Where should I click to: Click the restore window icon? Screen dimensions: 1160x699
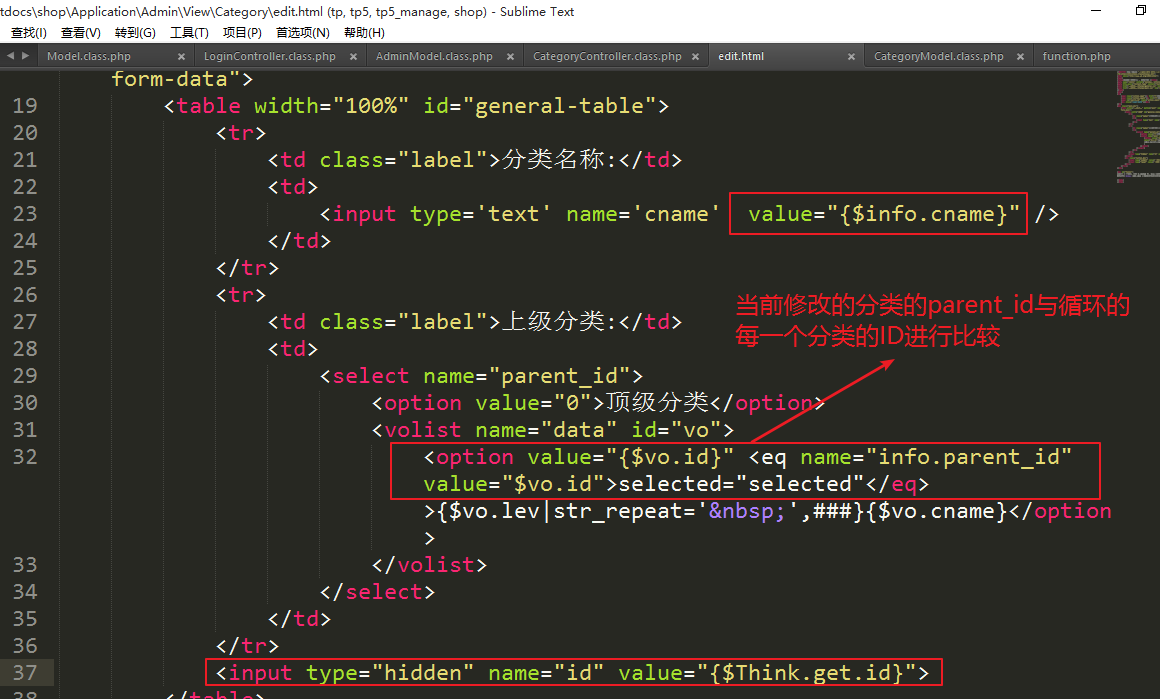pos(1140,11)
